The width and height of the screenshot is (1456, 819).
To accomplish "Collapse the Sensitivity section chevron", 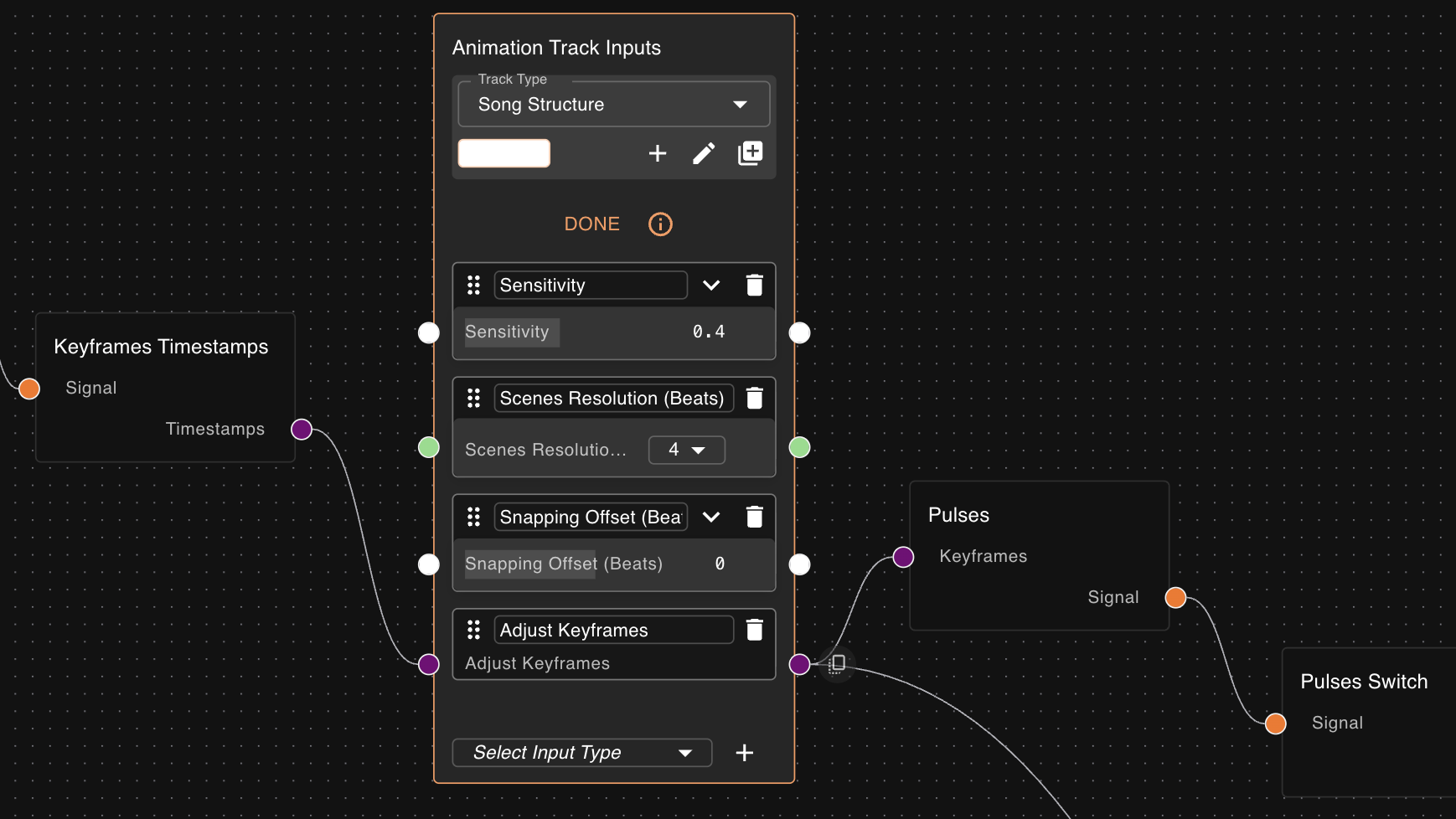I will 711,286.
